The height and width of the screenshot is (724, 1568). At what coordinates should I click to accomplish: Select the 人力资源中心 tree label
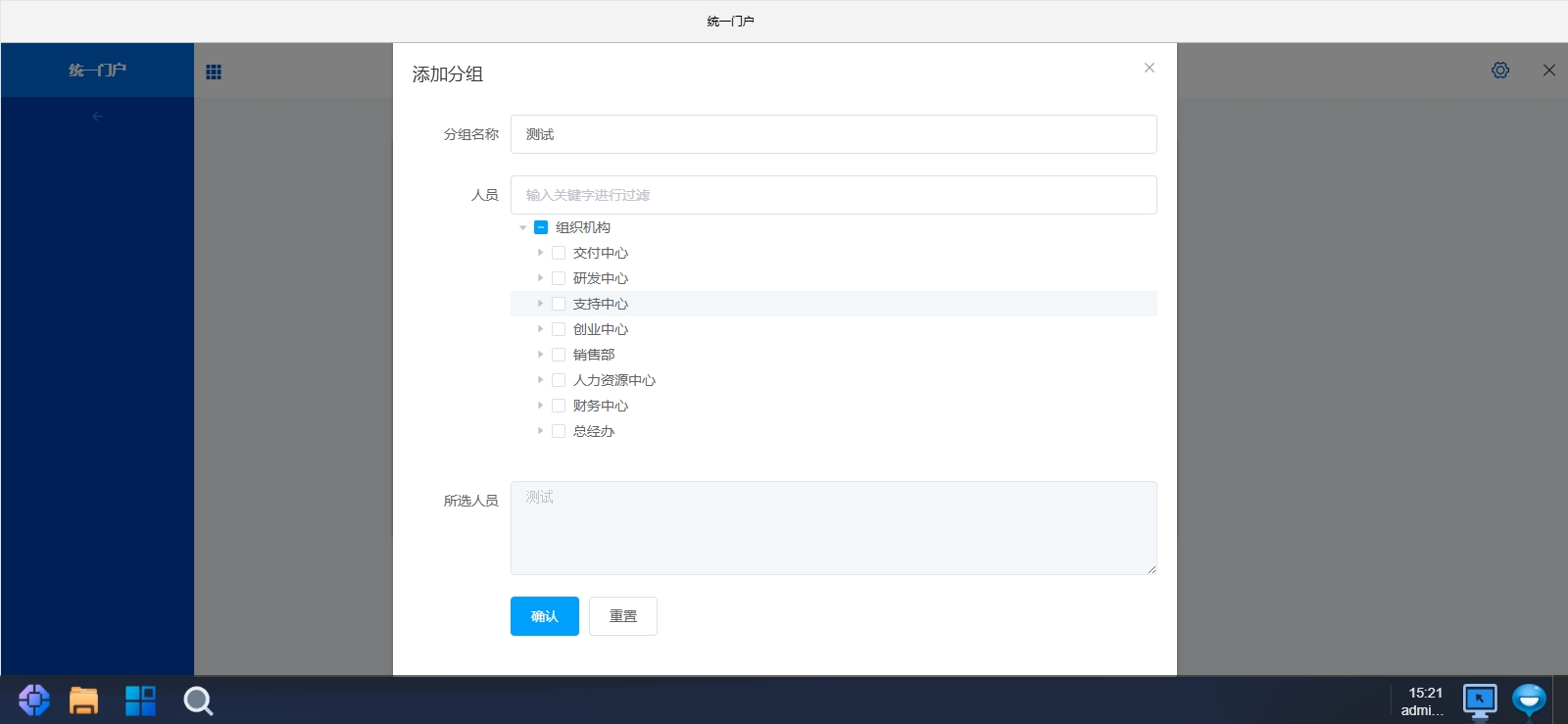coord(614,380)
